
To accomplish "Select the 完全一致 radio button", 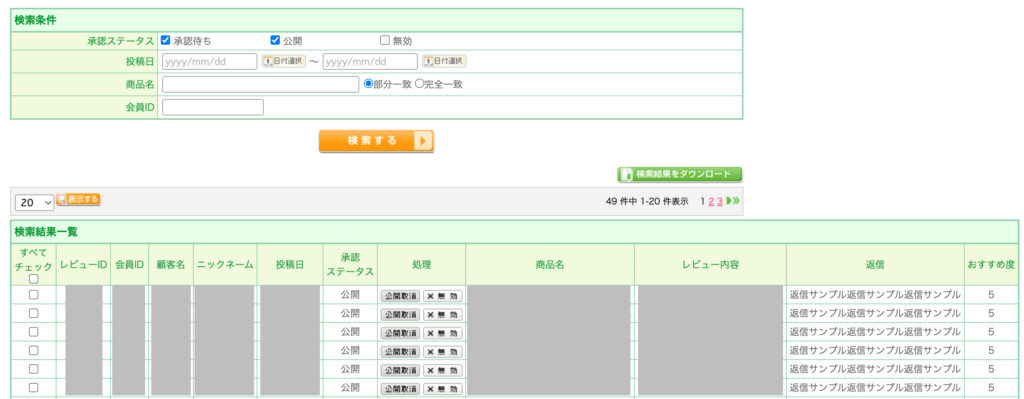I will 419,84.
